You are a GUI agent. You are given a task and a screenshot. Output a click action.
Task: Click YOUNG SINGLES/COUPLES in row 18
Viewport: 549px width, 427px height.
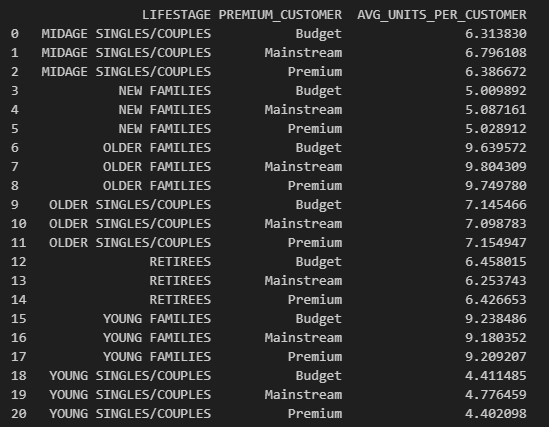coord(130,376)
